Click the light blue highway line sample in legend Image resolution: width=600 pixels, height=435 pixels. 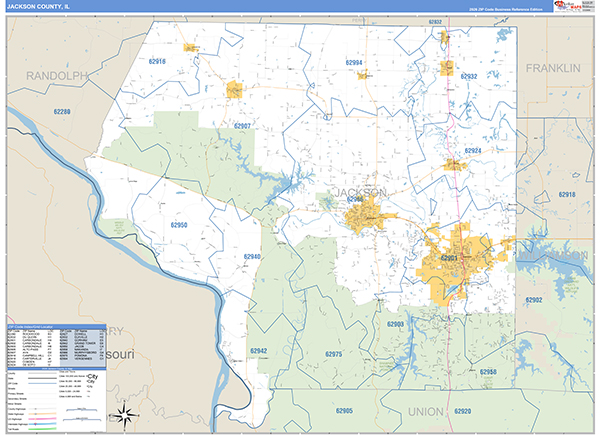[42, 424]
